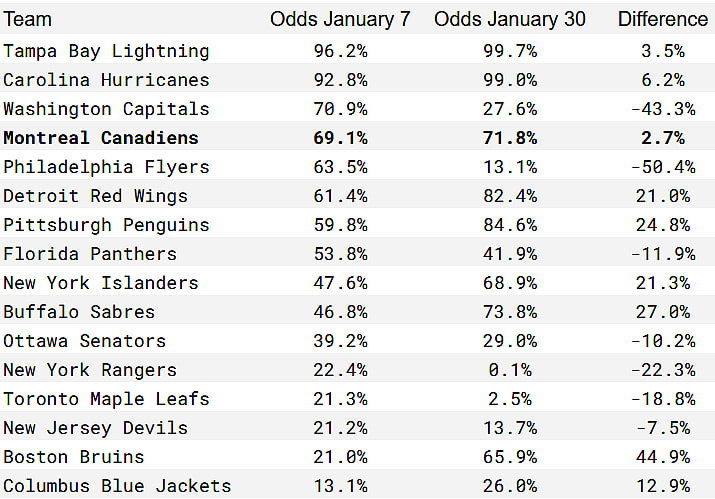
Task: Click Florida Panthers' 53.8% January 7 odds
Action: coord(340,254)
